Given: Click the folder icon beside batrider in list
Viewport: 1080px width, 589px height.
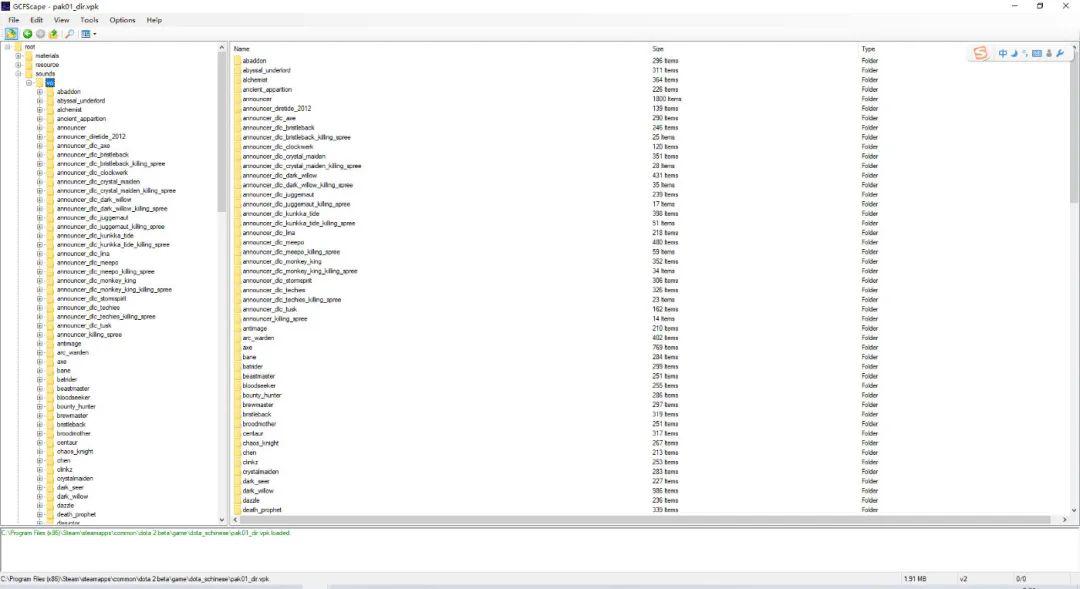Looking at the screenshot, I should 238,367.
